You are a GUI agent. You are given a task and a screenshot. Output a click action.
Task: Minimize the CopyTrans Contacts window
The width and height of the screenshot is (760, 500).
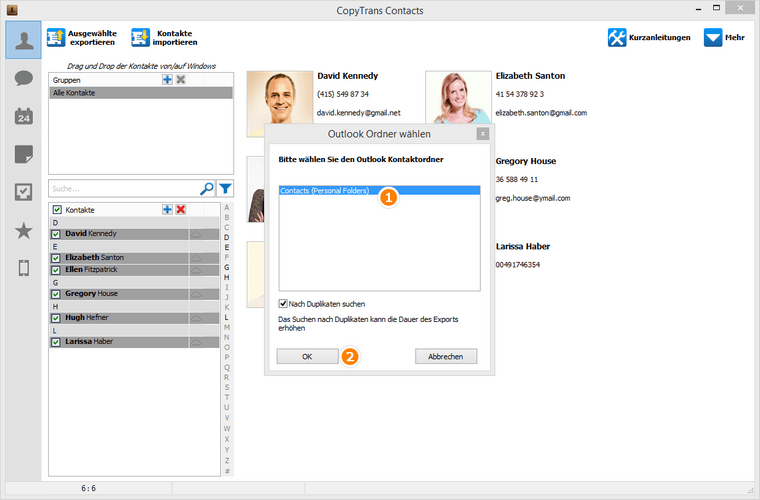[698, 9]
